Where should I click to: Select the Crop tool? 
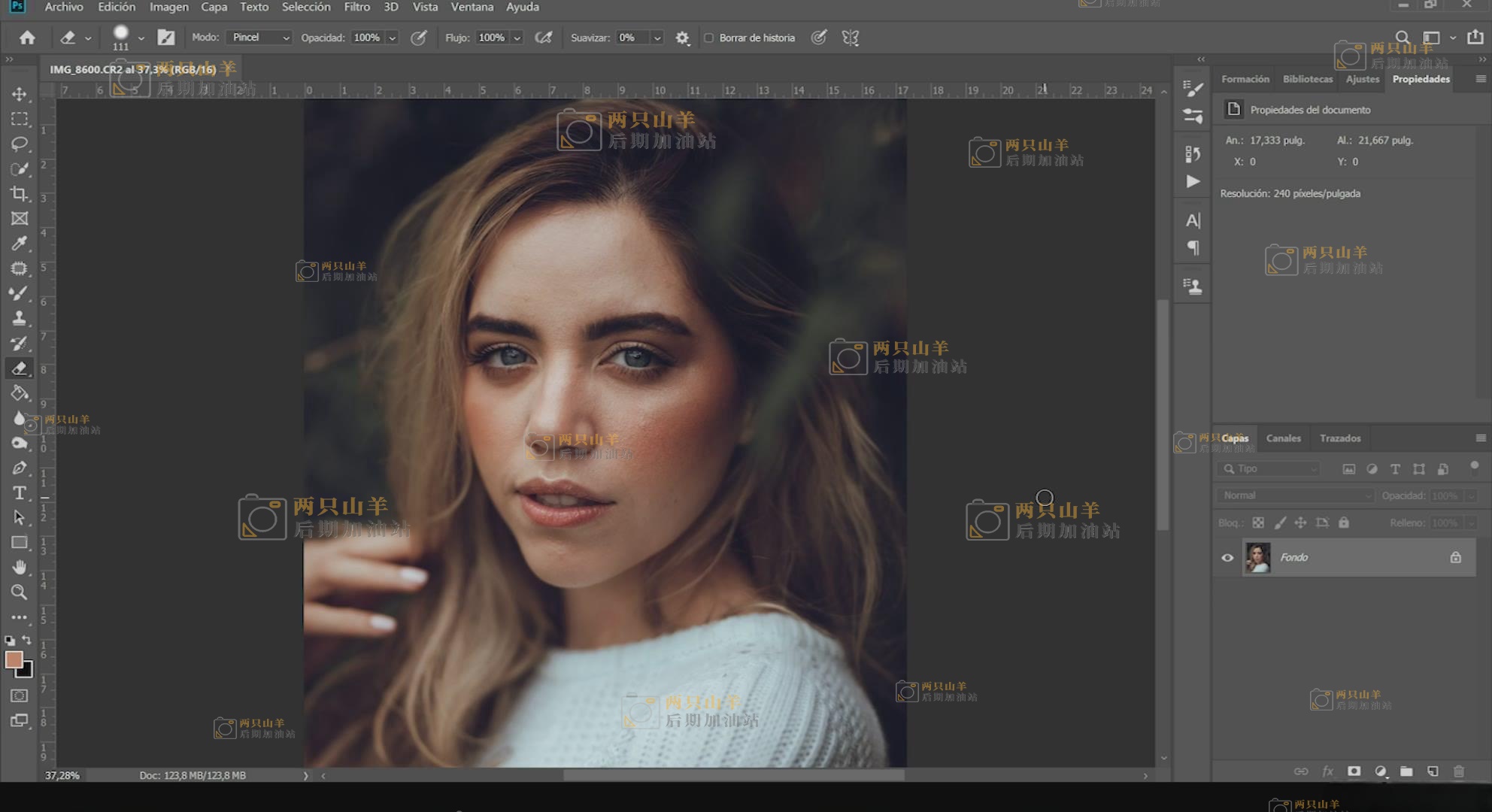pos(20,194)
